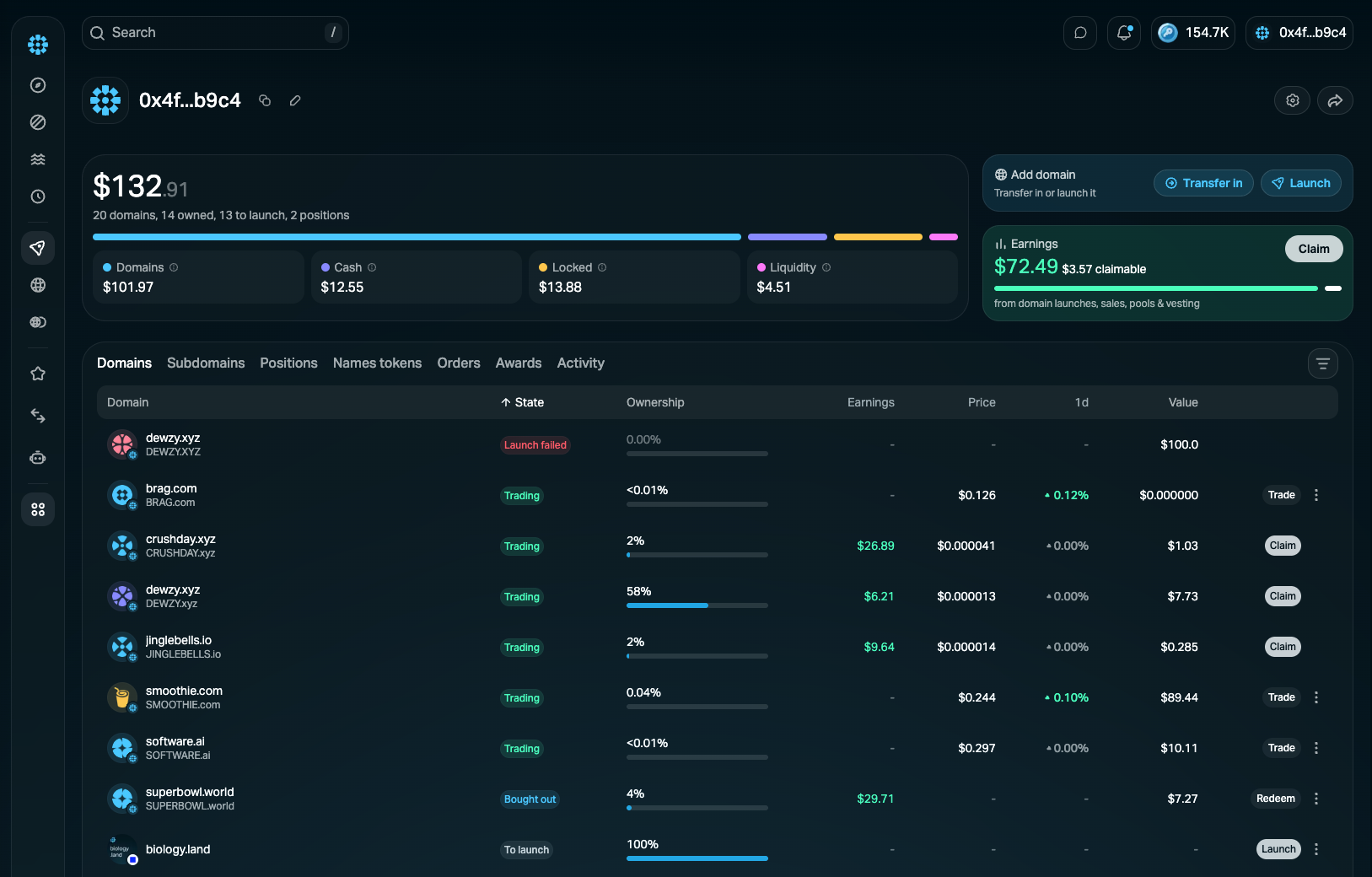Open more options for brag.com row

point(1316,495)
